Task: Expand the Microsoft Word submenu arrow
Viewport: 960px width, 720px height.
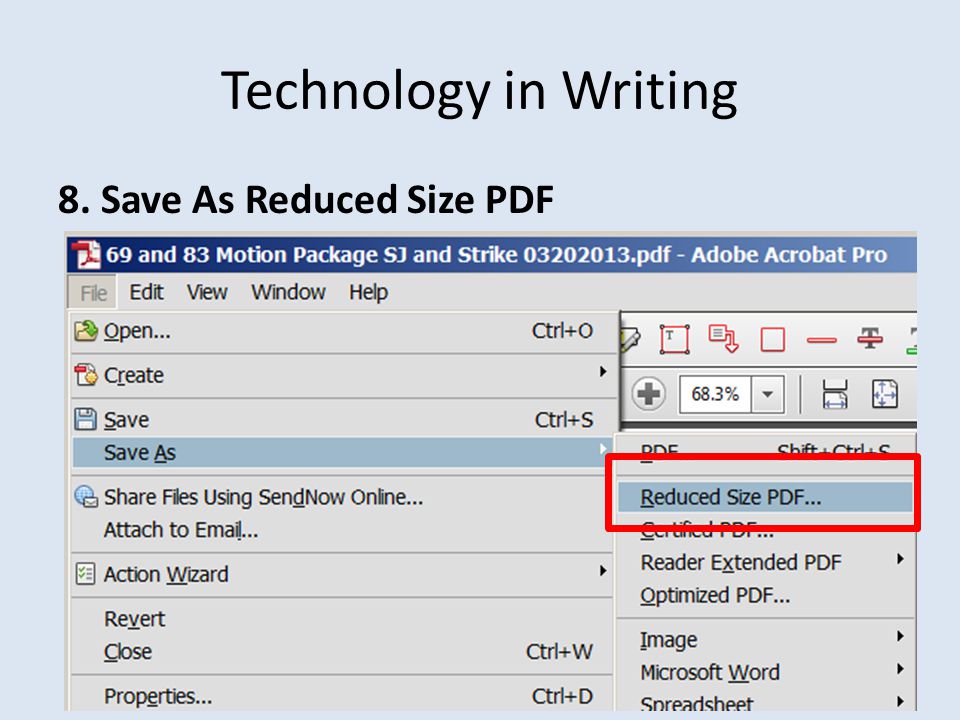Action: (900, 669)
